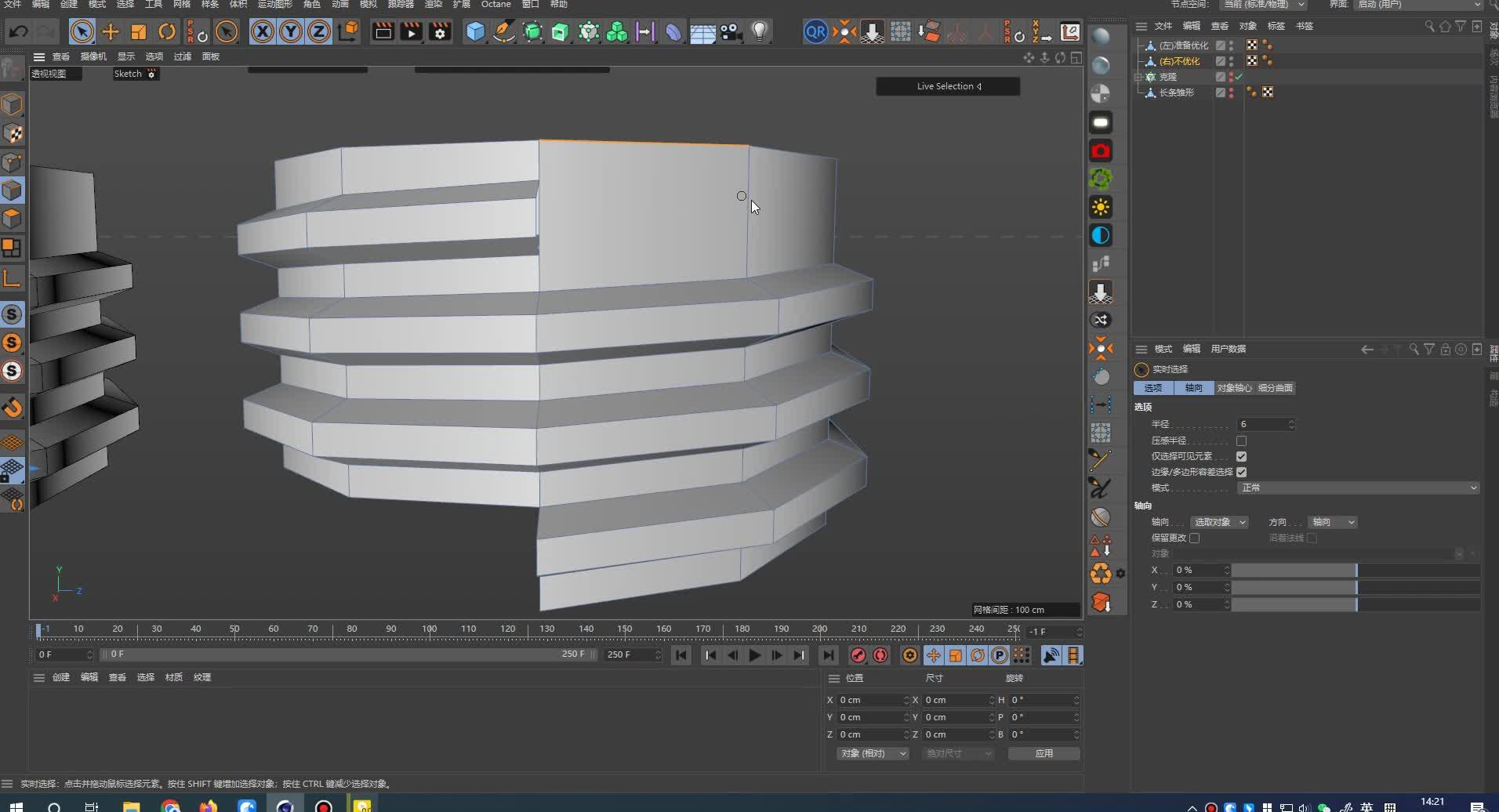This screenshot has width=1499, height=812.
Task: Open Edit Render Settings icon
Action: [x=440, y=32]
